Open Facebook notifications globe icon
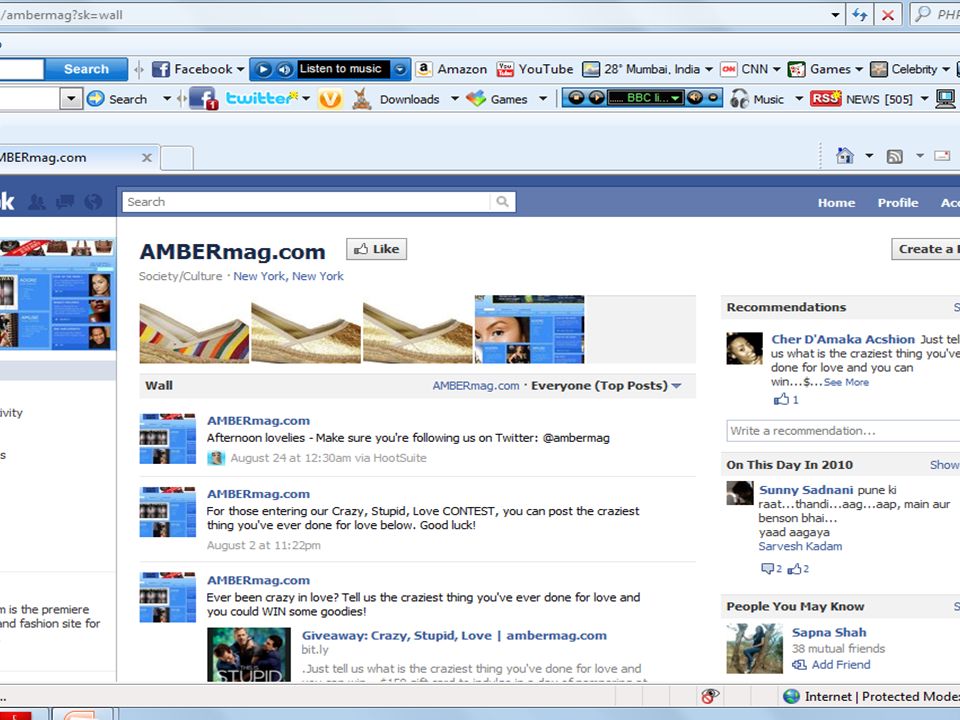960x720 pixels. pos(93,201)
